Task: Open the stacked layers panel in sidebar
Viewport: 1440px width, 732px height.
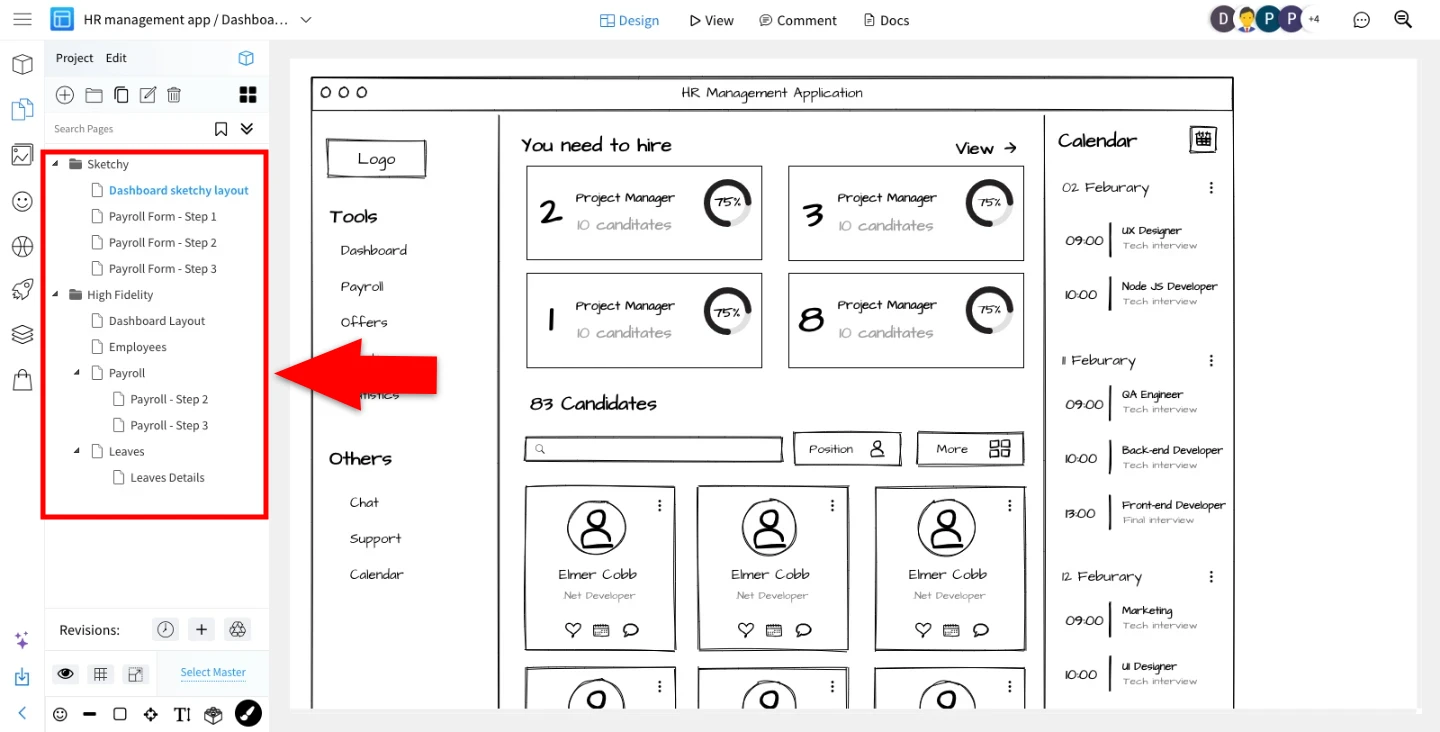Action: click(22, 335)
